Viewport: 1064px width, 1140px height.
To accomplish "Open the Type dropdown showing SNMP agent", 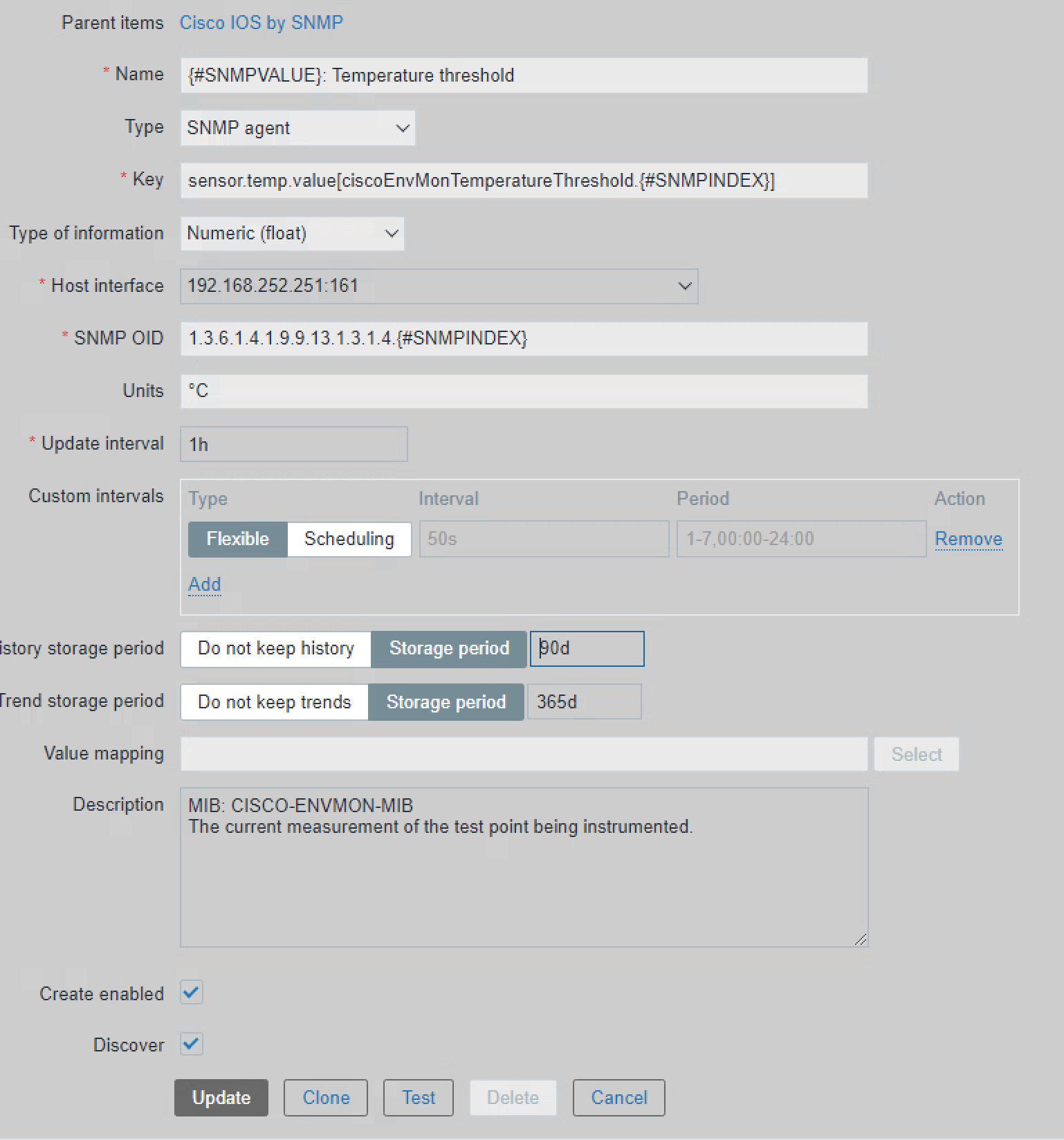I will pyautogui.click(x=297, y=128).
